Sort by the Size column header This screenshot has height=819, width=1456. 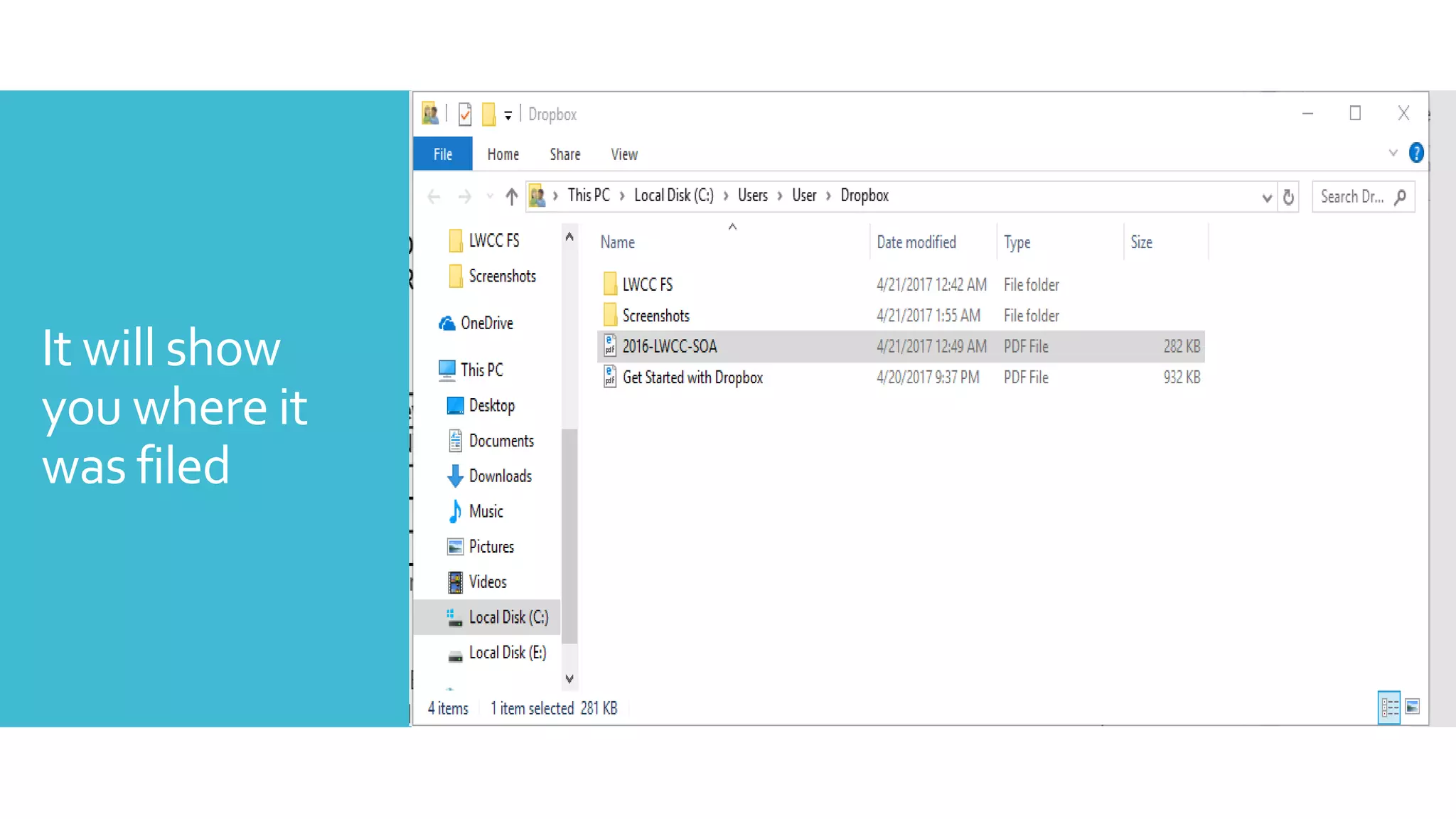coord(1142,242)
